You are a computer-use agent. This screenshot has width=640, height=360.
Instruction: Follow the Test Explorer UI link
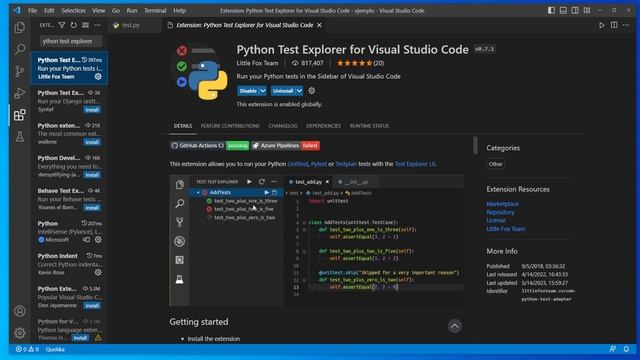[415, 164]
